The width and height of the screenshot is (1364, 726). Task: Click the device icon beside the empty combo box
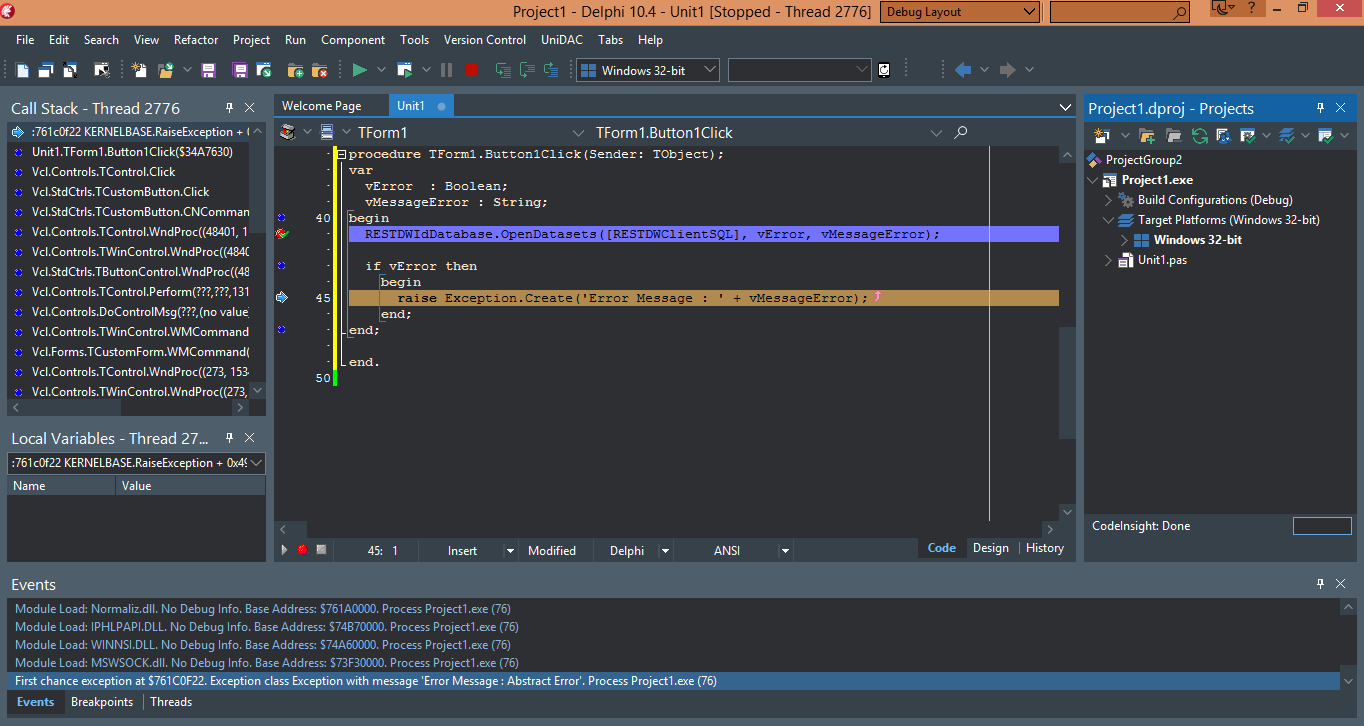click(x=885, y=70)
